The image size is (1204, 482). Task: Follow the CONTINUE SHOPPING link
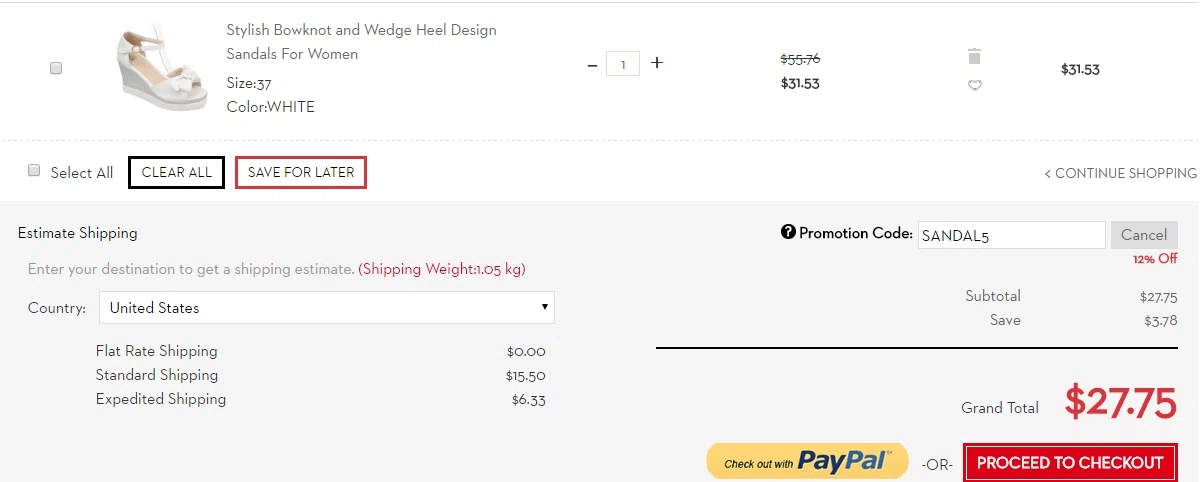click(1120, 173)
